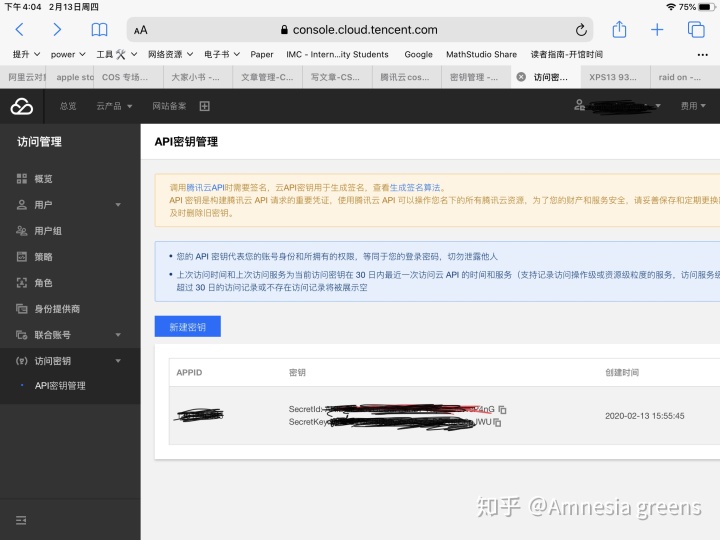Click the 概览 grid icon in sidebar
This screenshot has width=720, height=540.
(x=22, y=179)
